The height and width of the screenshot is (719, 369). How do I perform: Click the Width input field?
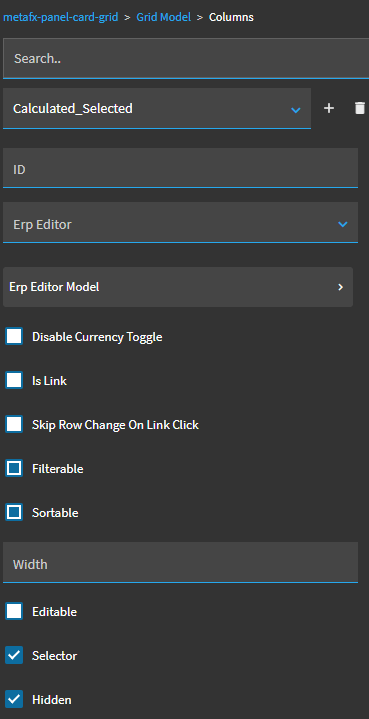point(180,563)
